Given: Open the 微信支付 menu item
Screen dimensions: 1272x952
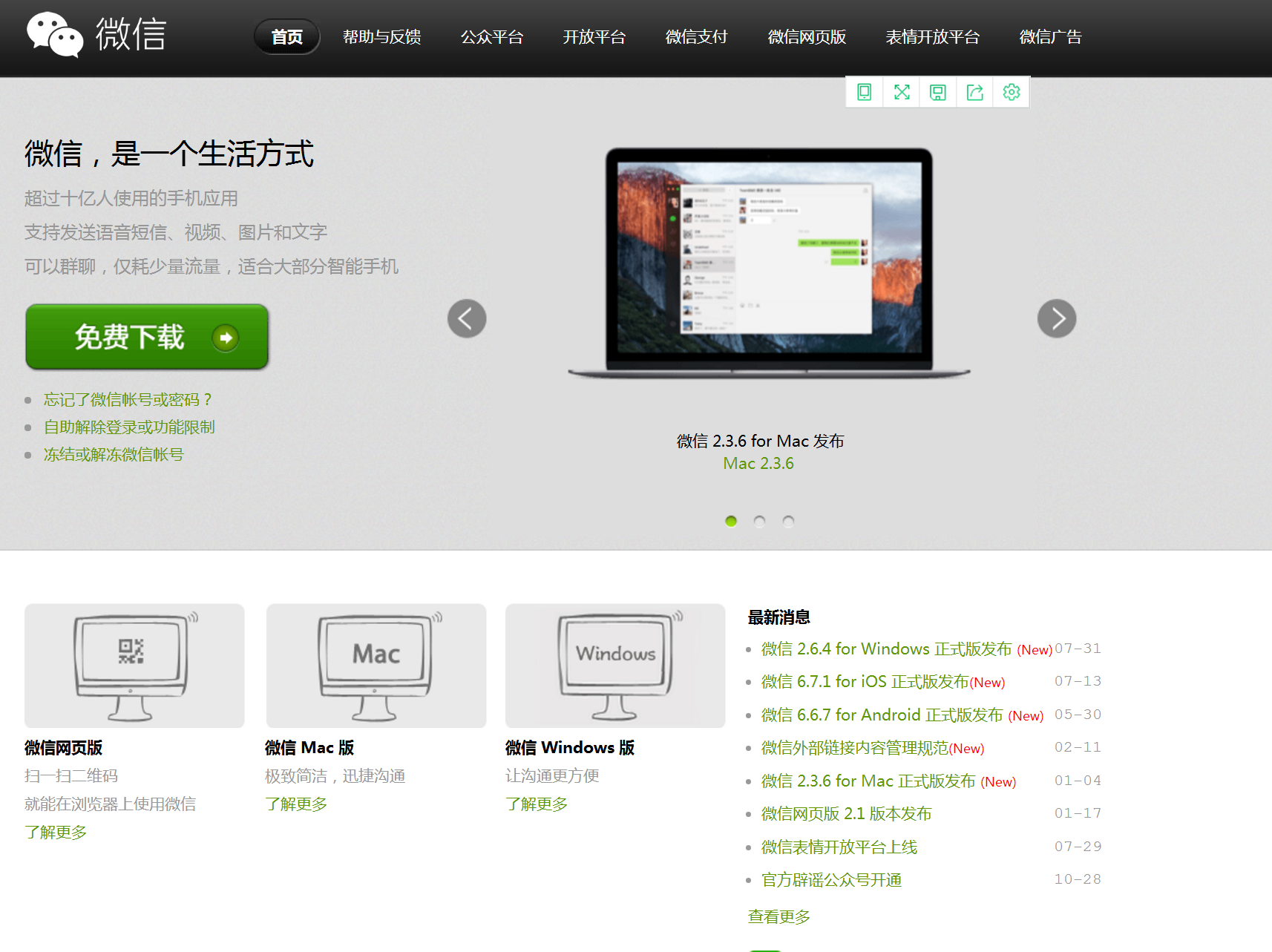Looking at the screenshot, I should (695, 37).
